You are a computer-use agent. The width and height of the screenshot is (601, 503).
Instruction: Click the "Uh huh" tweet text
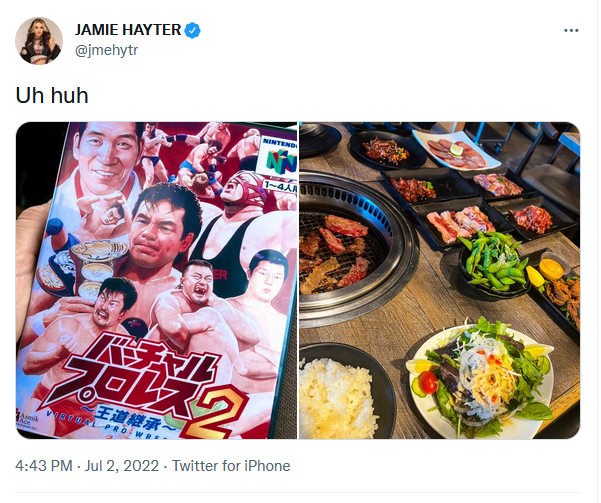pos(52,95)
